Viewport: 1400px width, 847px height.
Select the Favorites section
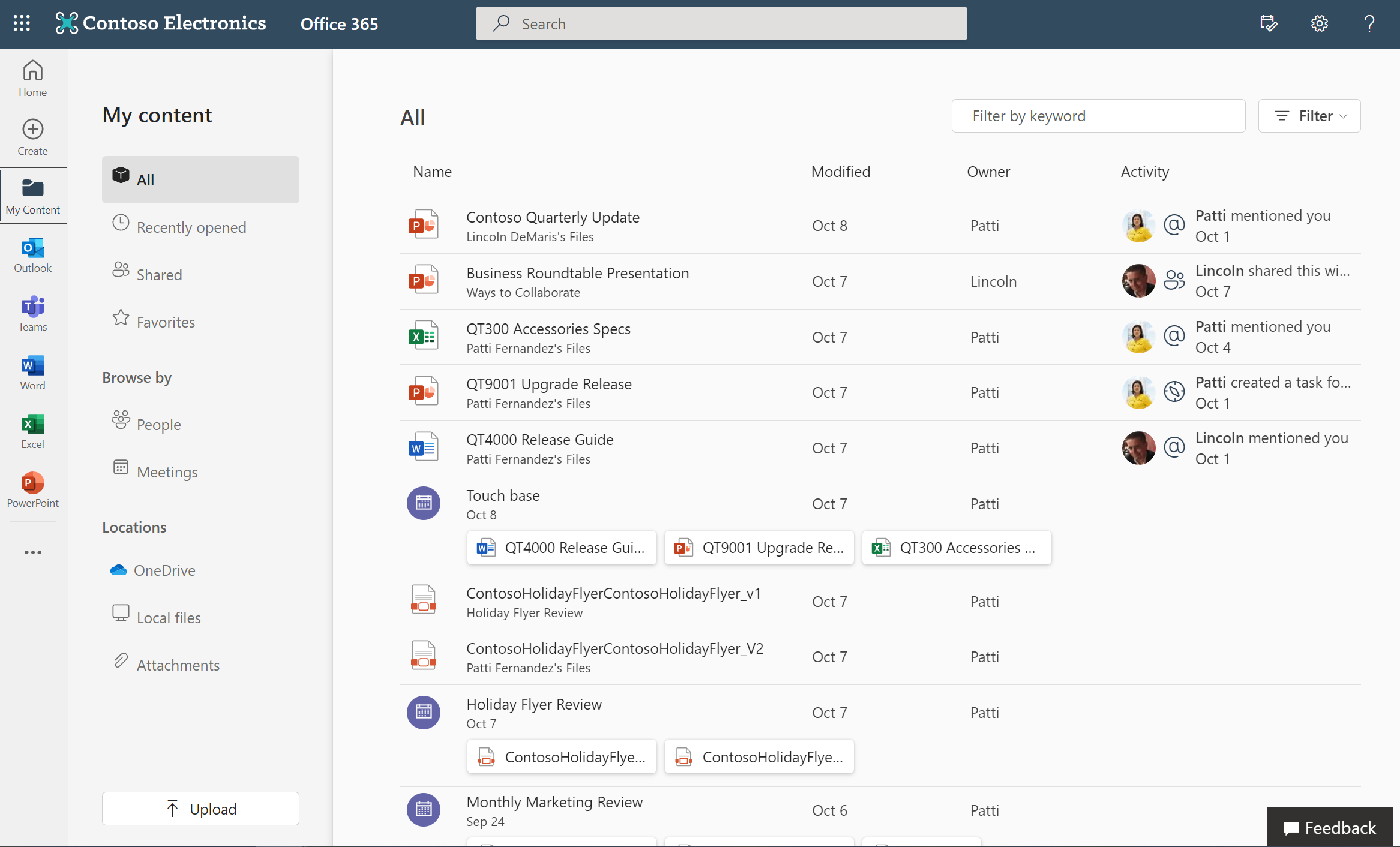coord(164,321)
